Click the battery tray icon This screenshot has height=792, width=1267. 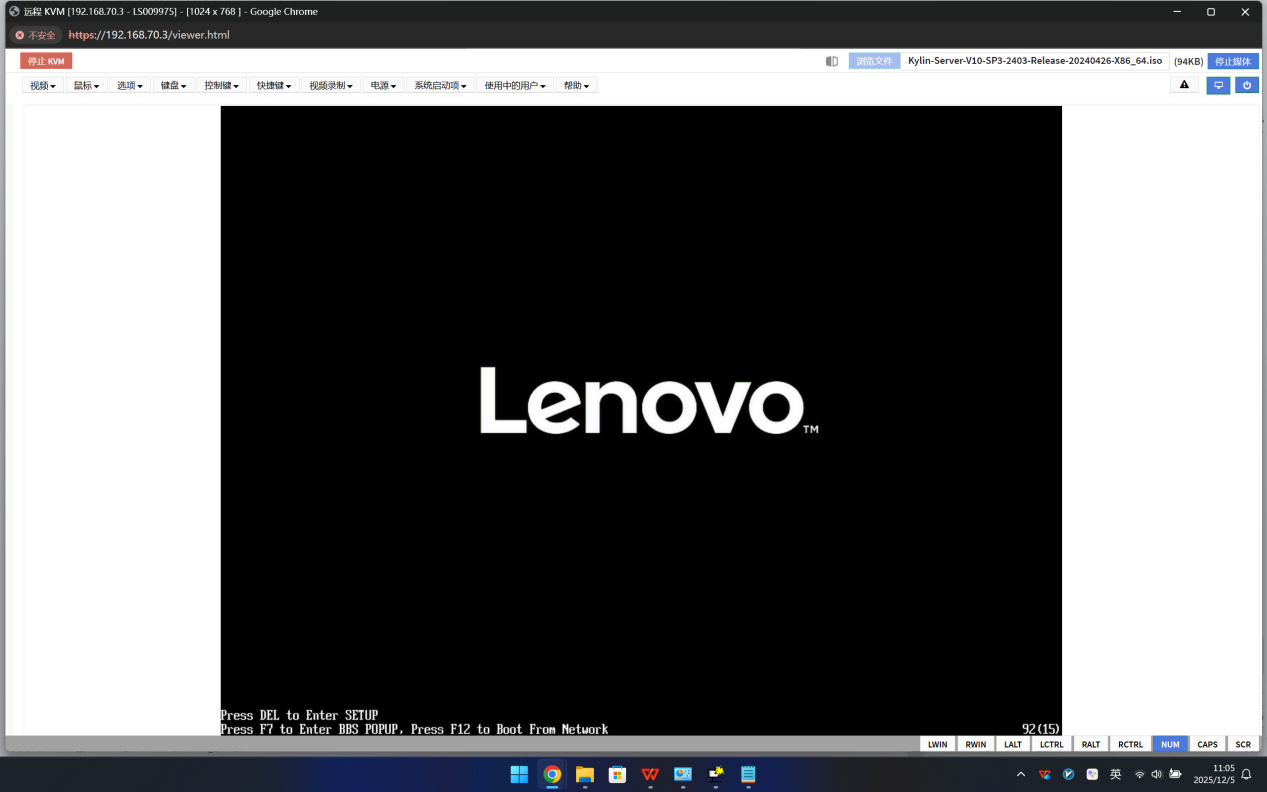coord(1175,774)
